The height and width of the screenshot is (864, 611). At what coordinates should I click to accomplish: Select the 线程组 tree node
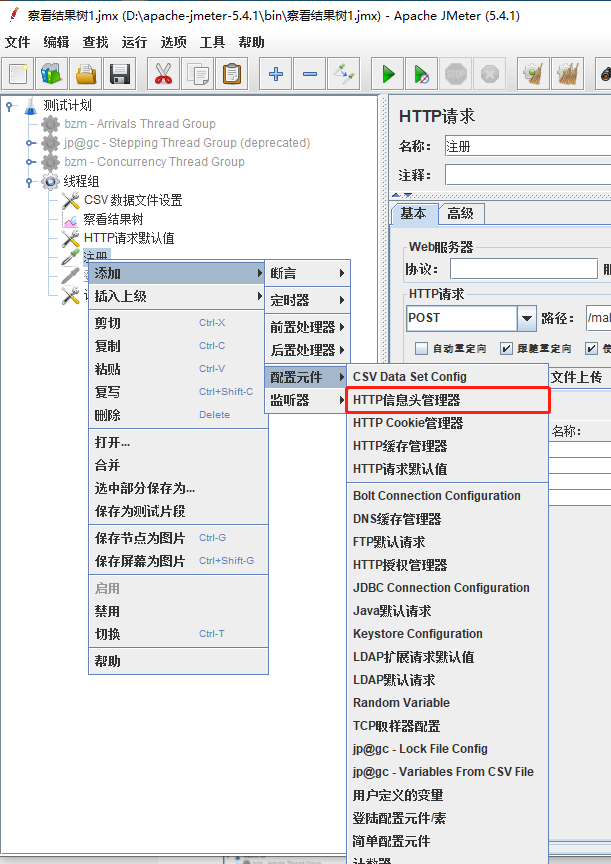[80, 181]
